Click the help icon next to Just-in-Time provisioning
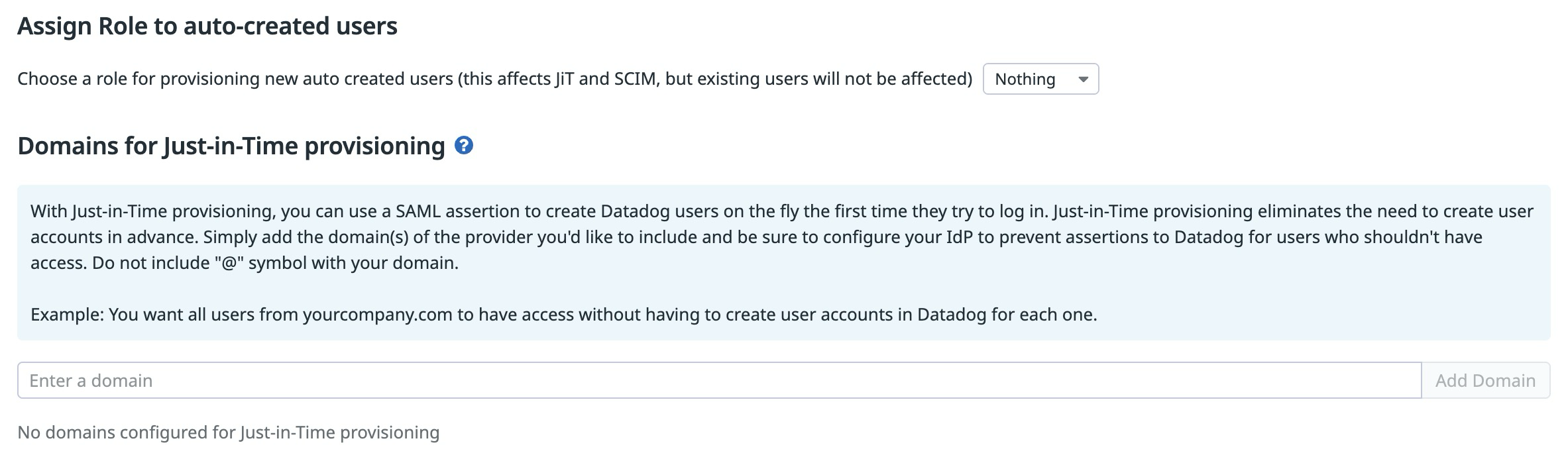Image resolution: width=1568 pixels, height=461 pixels. point(463,146)
